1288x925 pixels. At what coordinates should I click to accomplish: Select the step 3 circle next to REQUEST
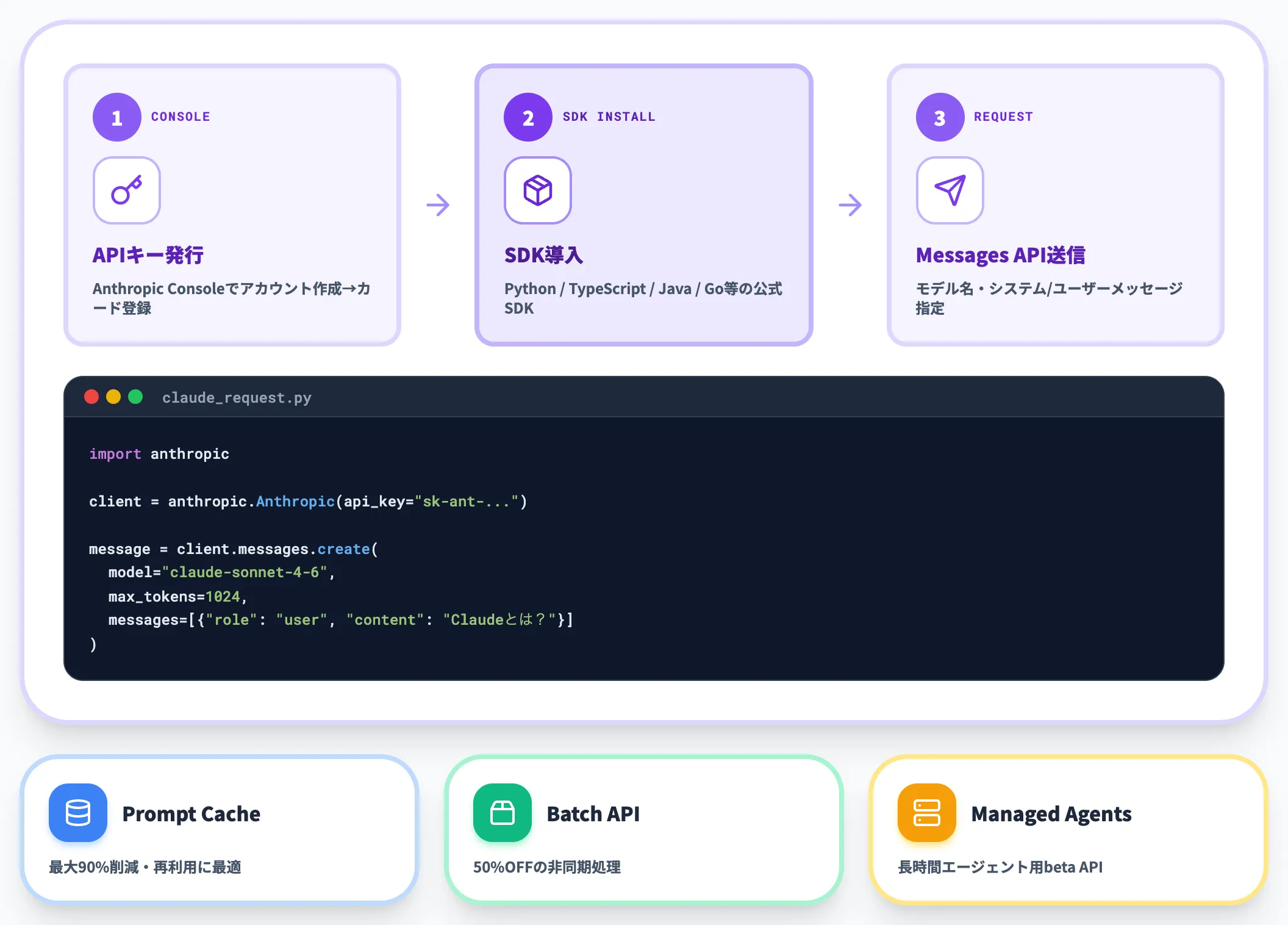click(x=940, y=117)
